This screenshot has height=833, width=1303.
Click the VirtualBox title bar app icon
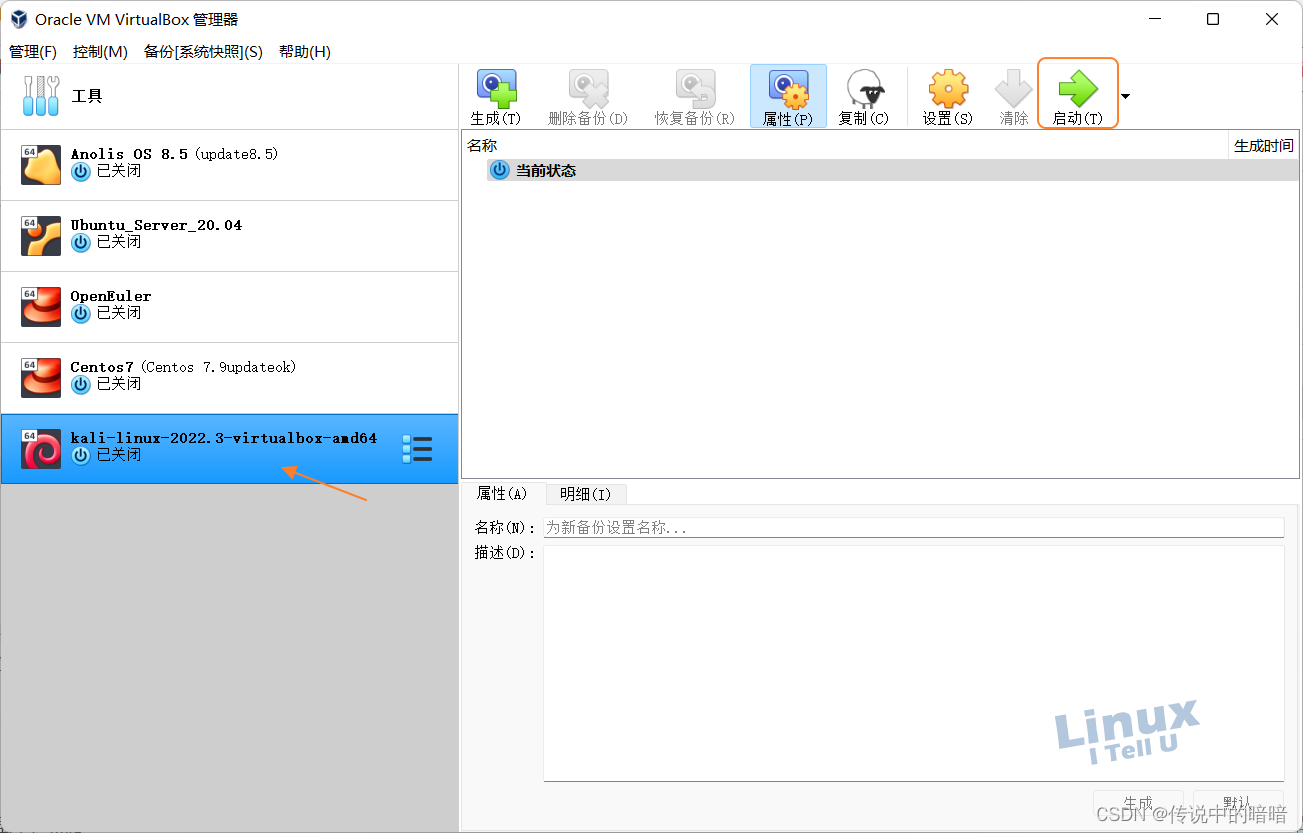[x=18, y=19]
